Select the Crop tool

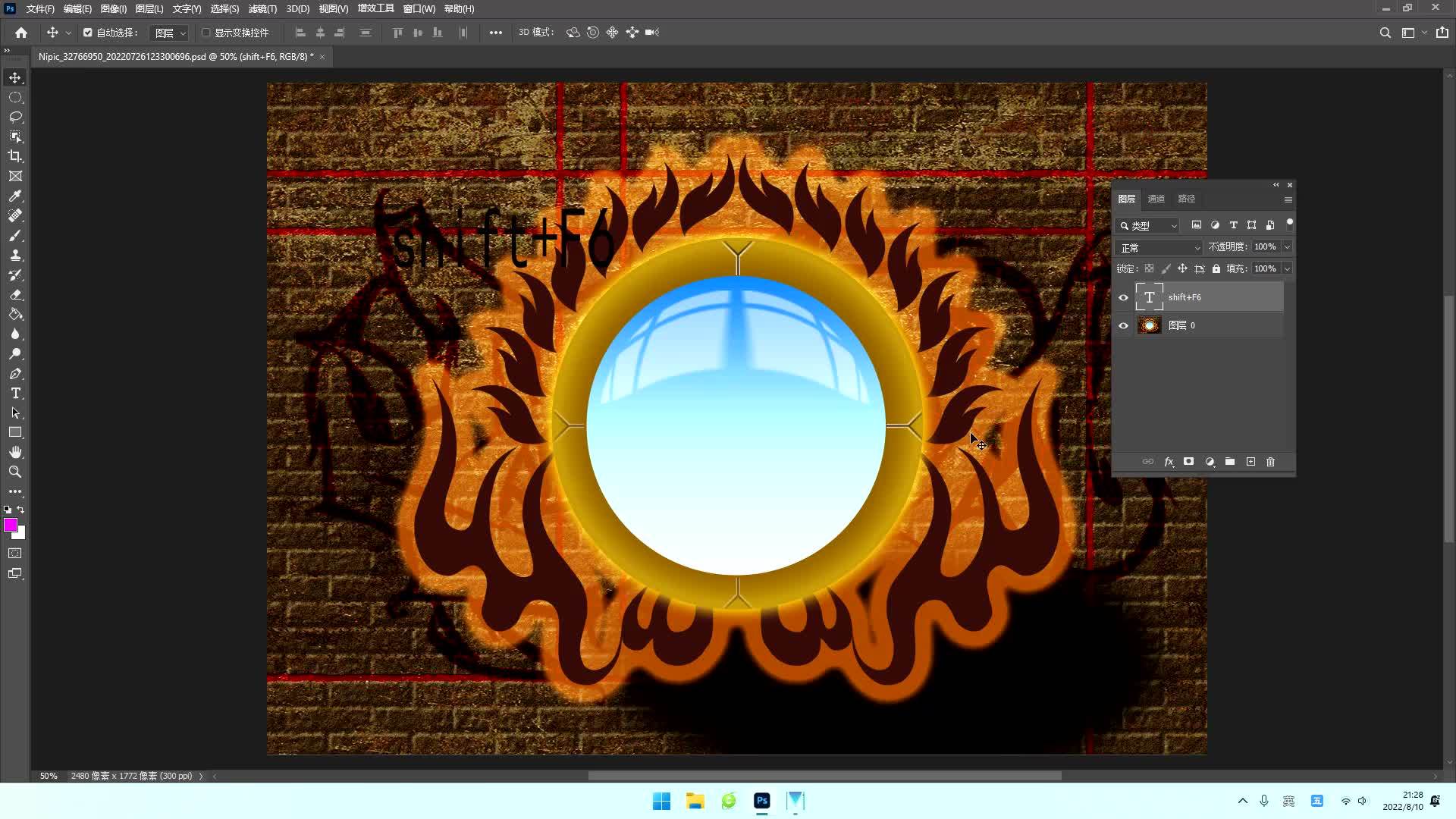[x=15, y=156]
